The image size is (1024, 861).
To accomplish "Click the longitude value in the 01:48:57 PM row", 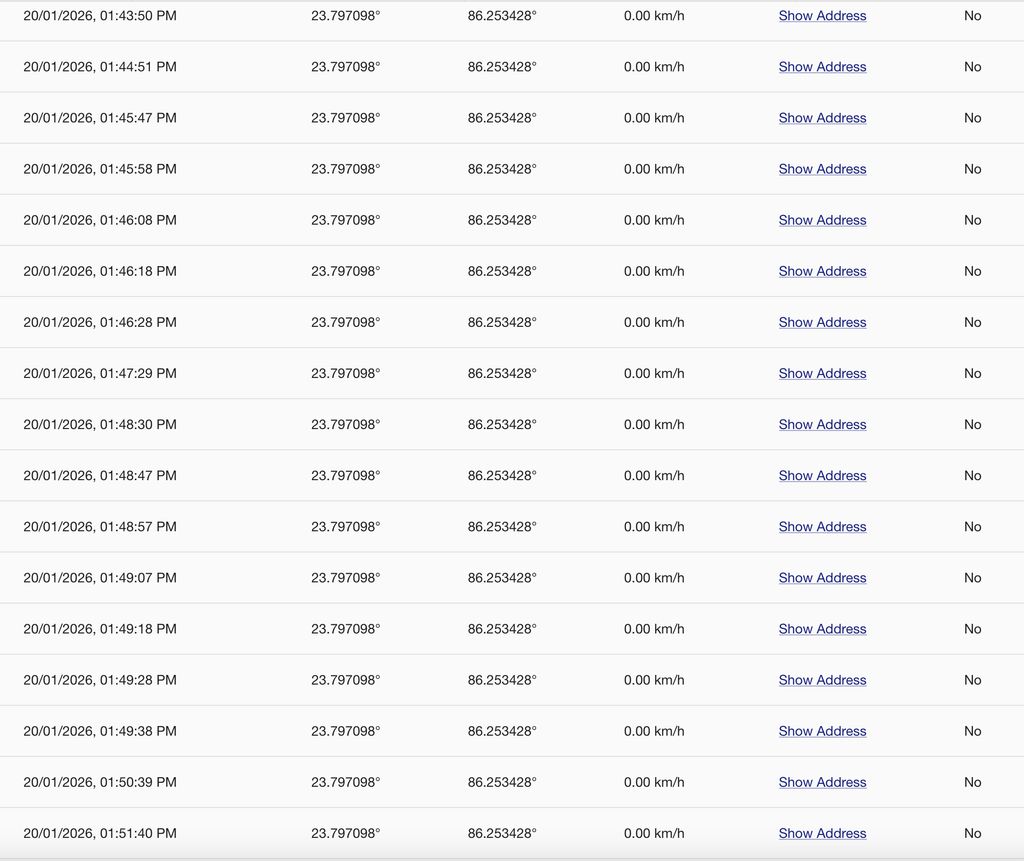I will [x=504, y=526].
